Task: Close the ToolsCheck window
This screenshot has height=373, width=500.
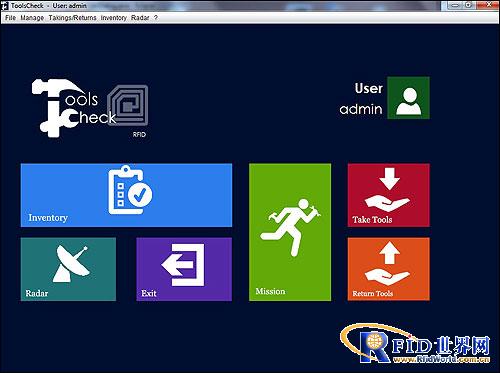Action: 488,5
